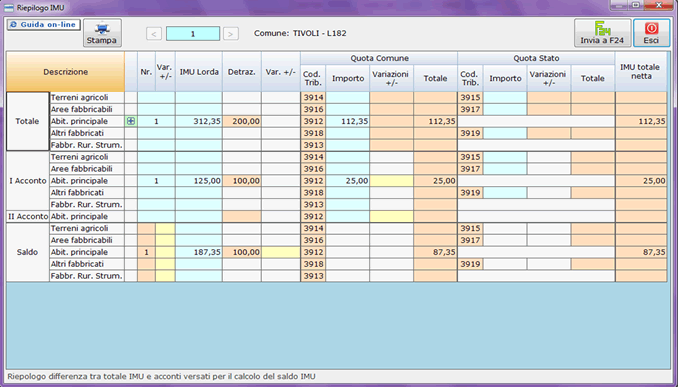Click yellow Var. +/- field in Saldo Abit. principale
This screenshot has height=387, width=678.
pyautogui.click(x=281, y=252)
